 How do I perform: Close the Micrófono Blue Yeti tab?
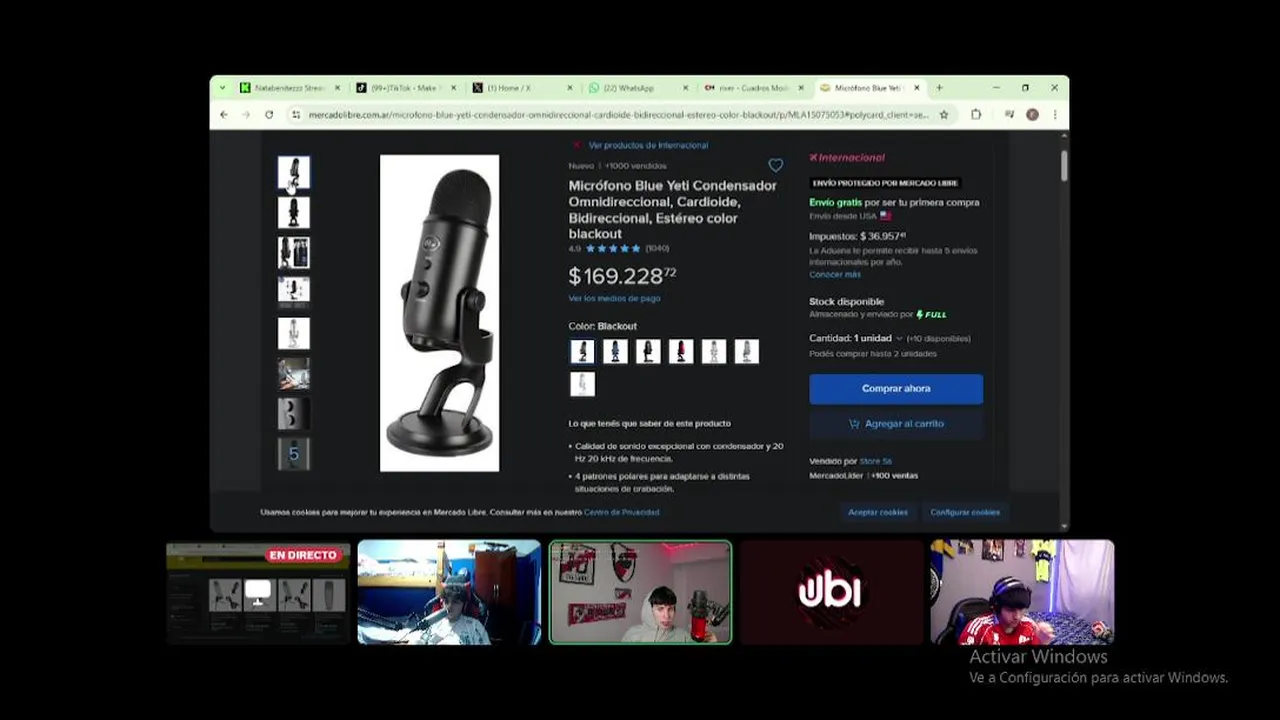click(916, 88)
